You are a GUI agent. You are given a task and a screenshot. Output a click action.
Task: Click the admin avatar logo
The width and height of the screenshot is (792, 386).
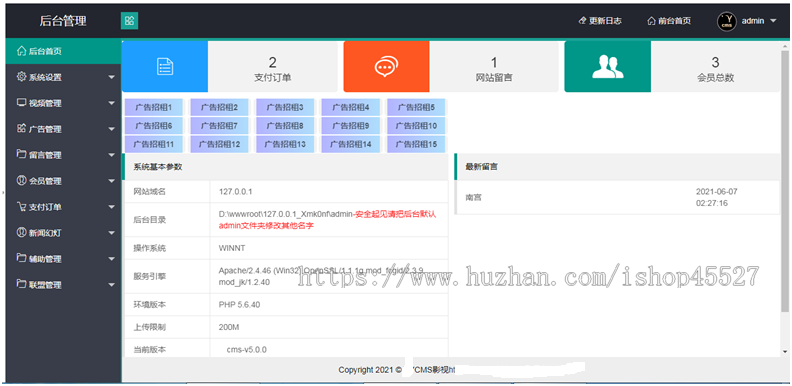726,21
